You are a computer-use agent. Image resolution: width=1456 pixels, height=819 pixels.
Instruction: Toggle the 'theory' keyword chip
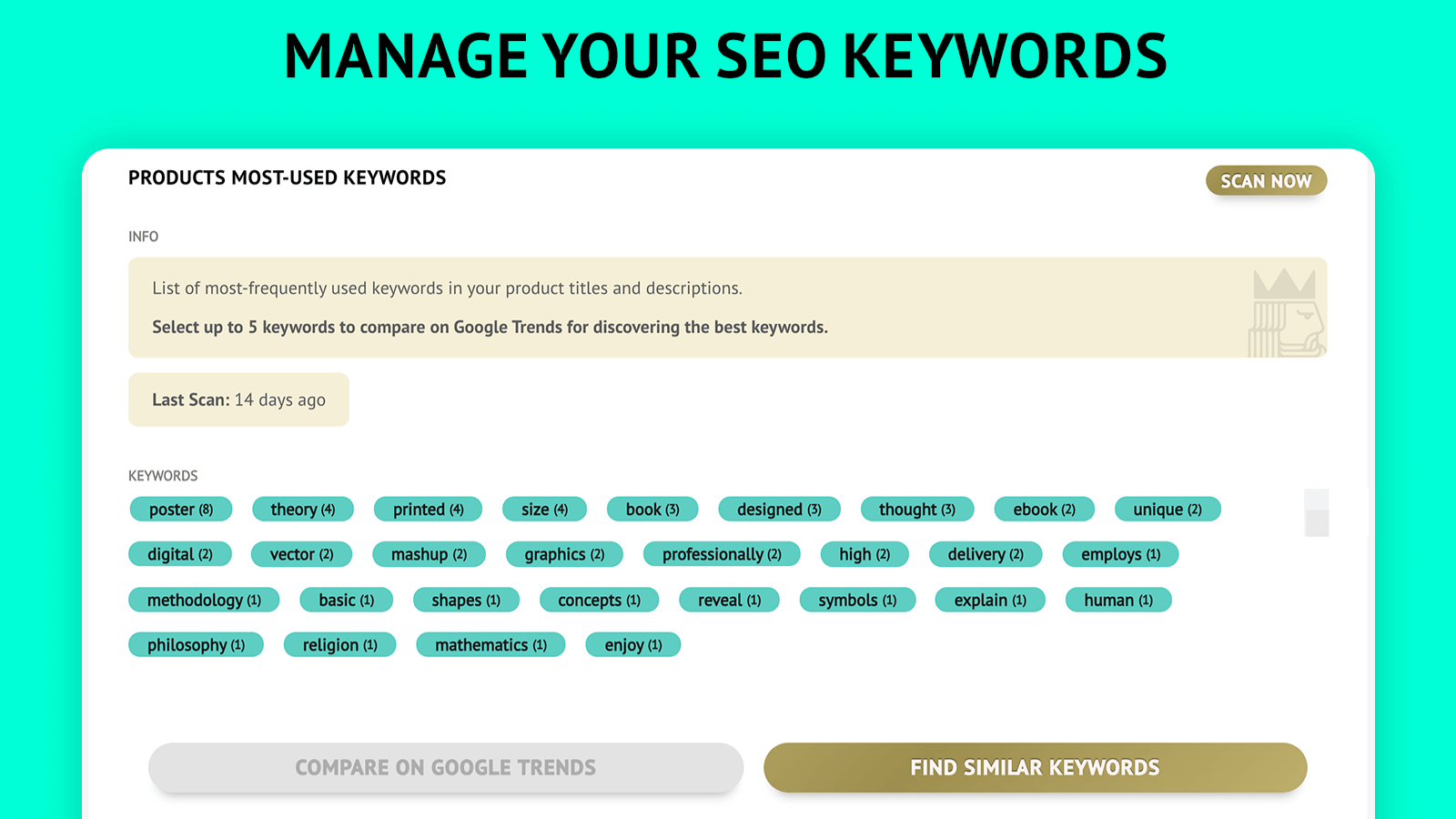point(302,510)
